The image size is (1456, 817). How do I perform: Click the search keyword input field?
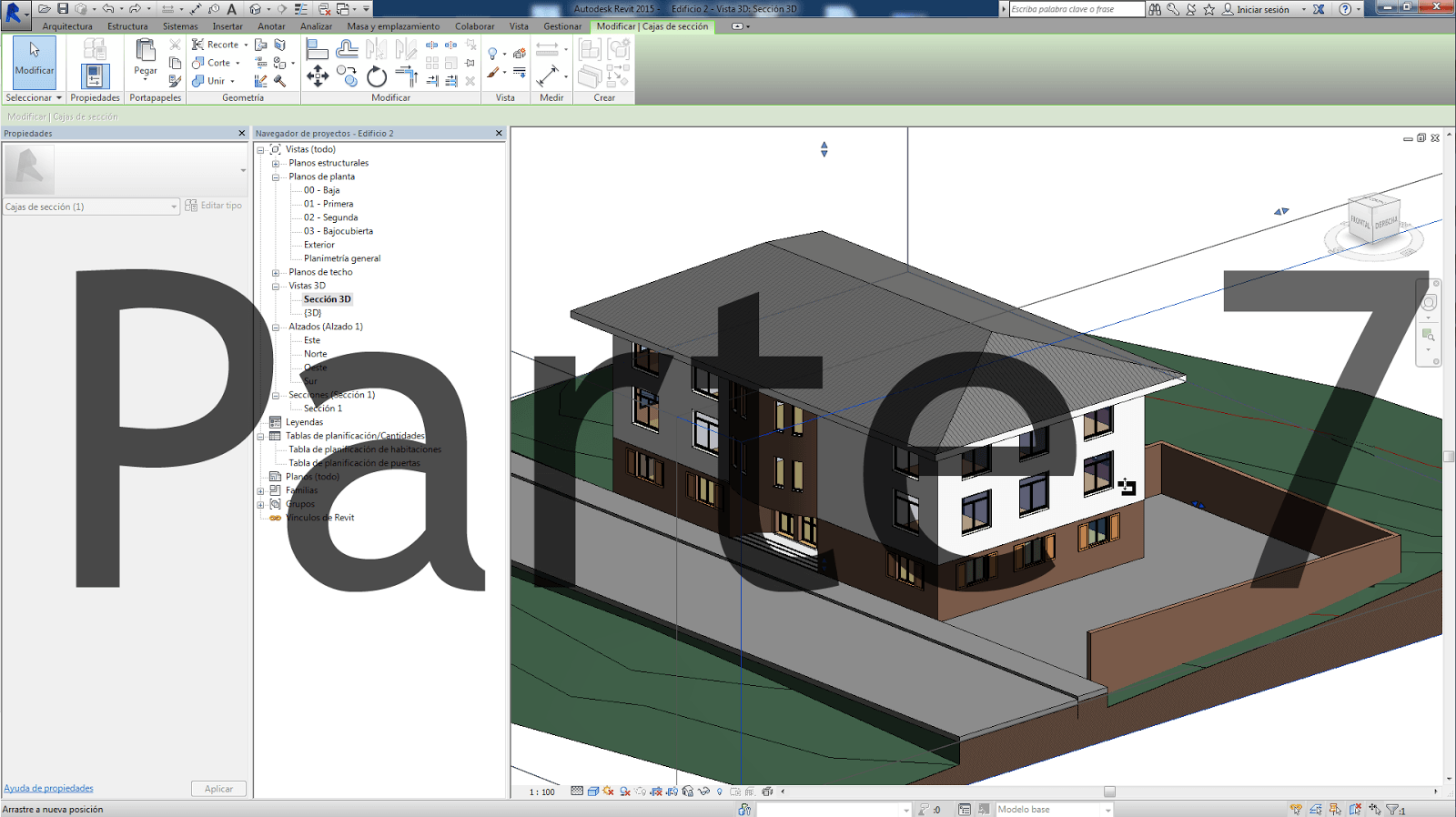point(1077,9)
